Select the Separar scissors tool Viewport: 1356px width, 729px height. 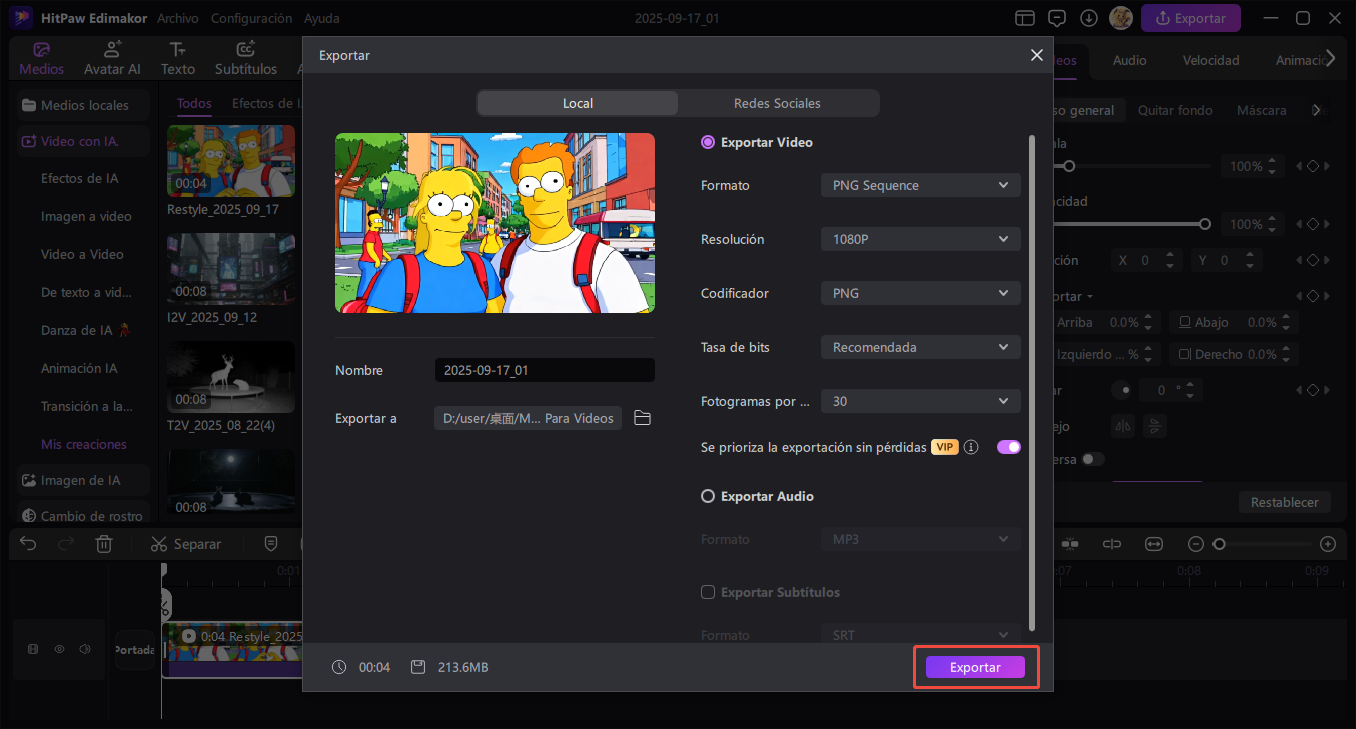[185, 544]
